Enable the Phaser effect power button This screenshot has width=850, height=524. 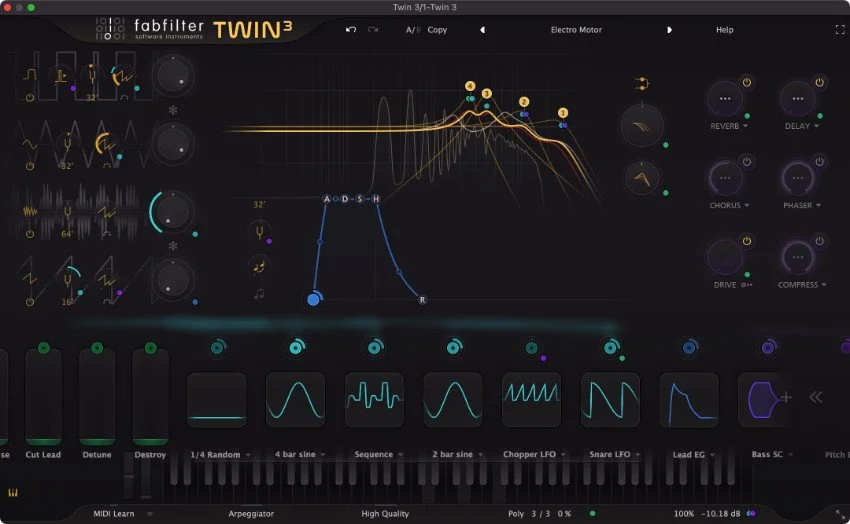(x=820, y=161)
